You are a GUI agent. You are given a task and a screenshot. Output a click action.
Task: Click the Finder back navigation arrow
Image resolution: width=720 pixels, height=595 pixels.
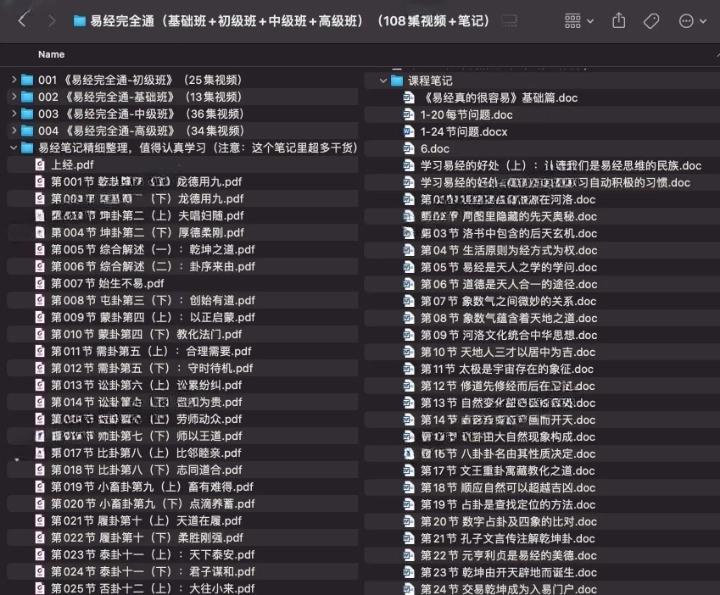coord(21,21)
